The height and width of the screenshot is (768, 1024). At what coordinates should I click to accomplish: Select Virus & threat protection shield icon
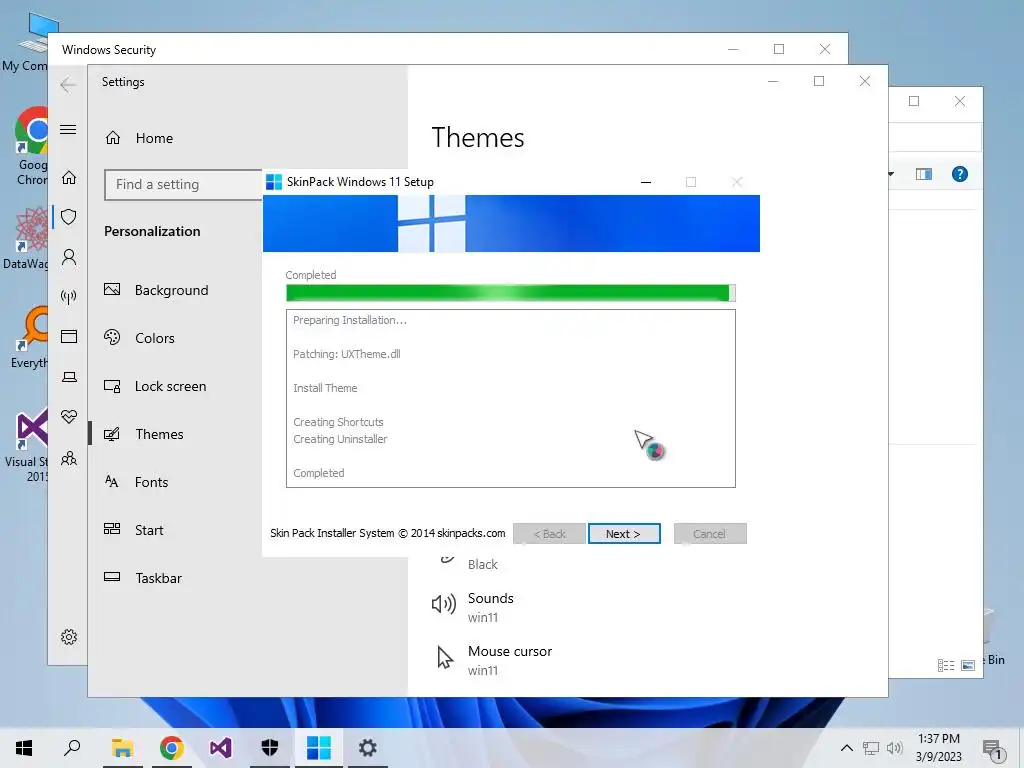69,217
